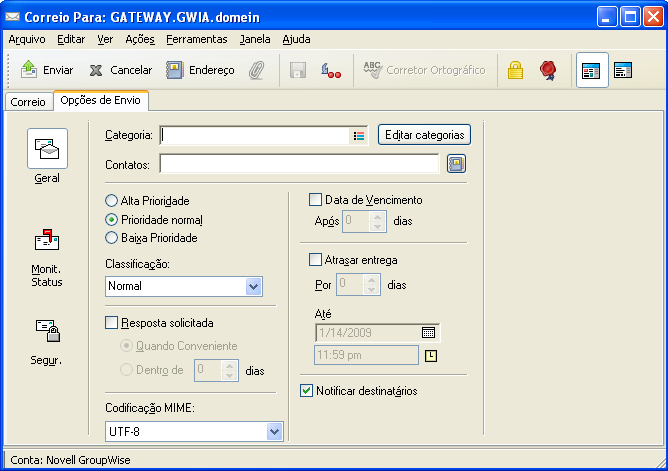This screenshot has height=471, width=668.
Task: Select Dentro de radio option
Action: 126,369
